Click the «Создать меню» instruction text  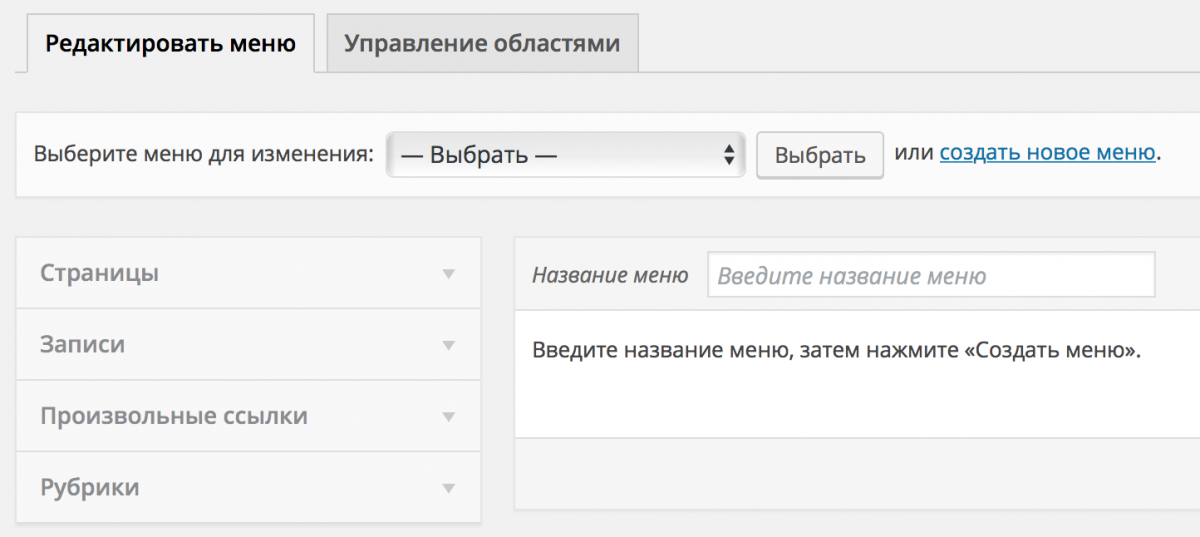tap(836, 352)
